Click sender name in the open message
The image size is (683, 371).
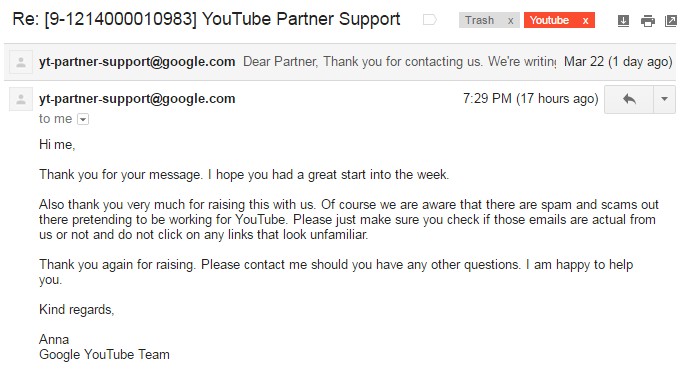click(137, 99)
